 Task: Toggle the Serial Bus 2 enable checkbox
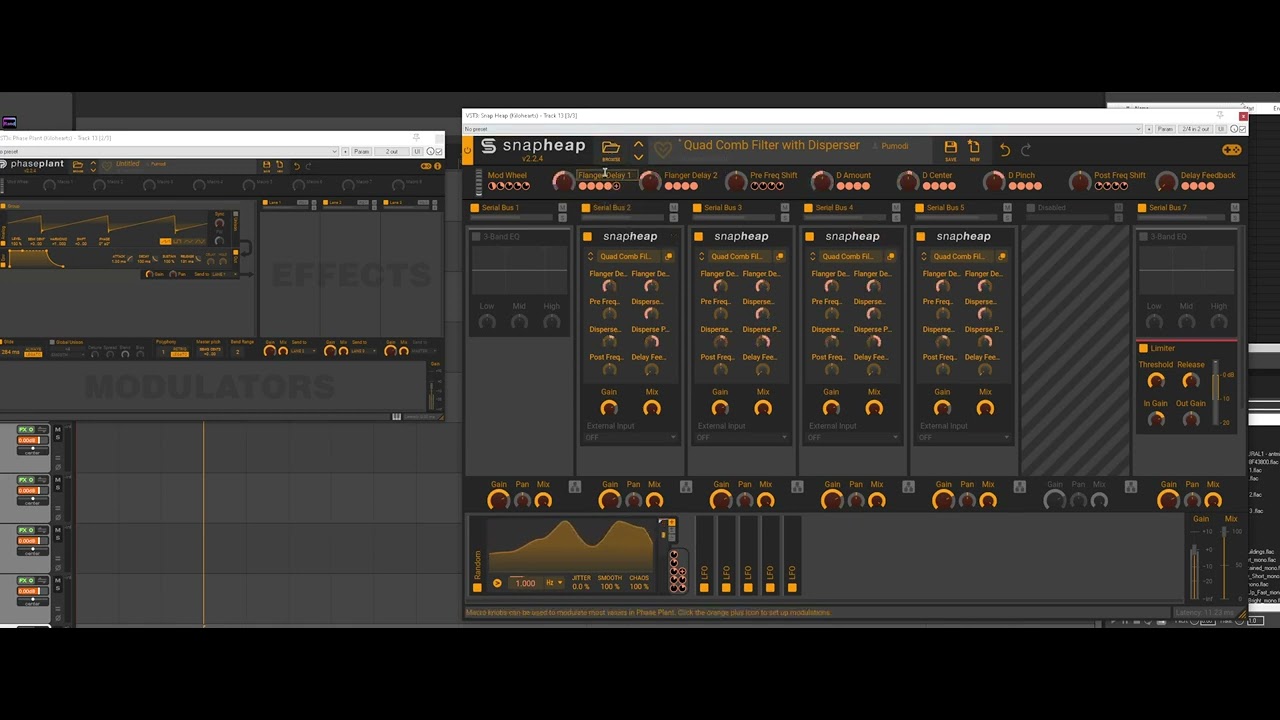pos(586,208)
